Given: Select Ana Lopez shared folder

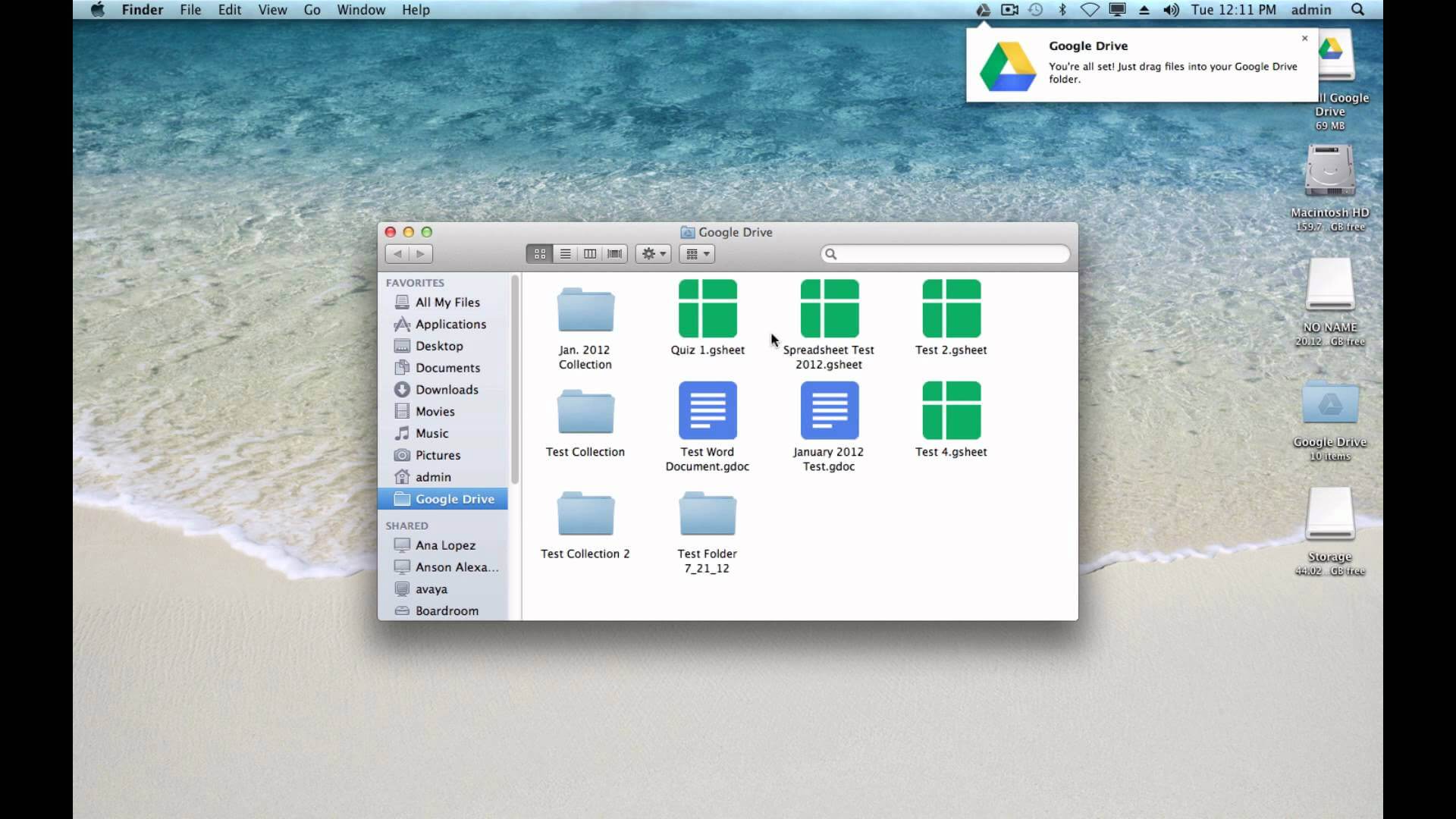Looking at the screenshot, I should tap(444, 544).
